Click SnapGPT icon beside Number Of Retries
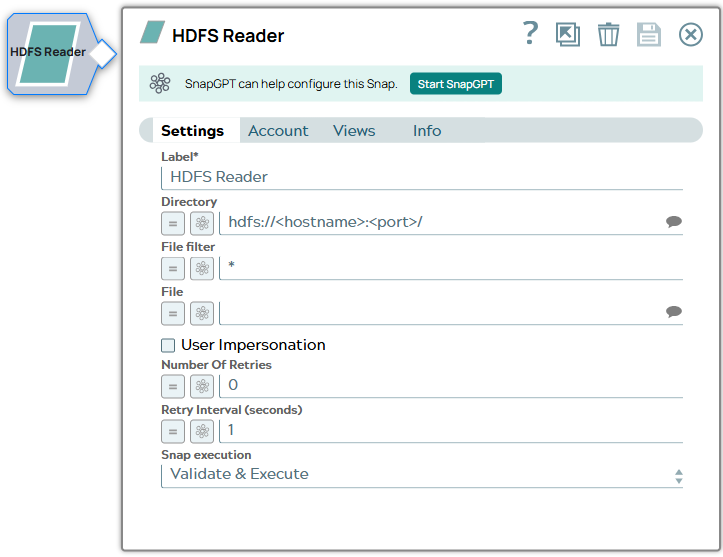Image resolution: width=723 pixels, height=557 pixels. click(x=202, y=386)
